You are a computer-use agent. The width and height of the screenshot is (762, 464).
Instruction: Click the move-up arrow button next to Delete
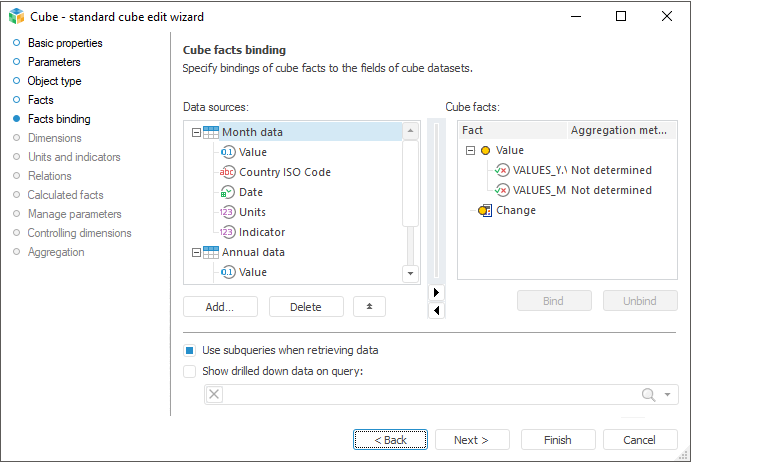369,307
